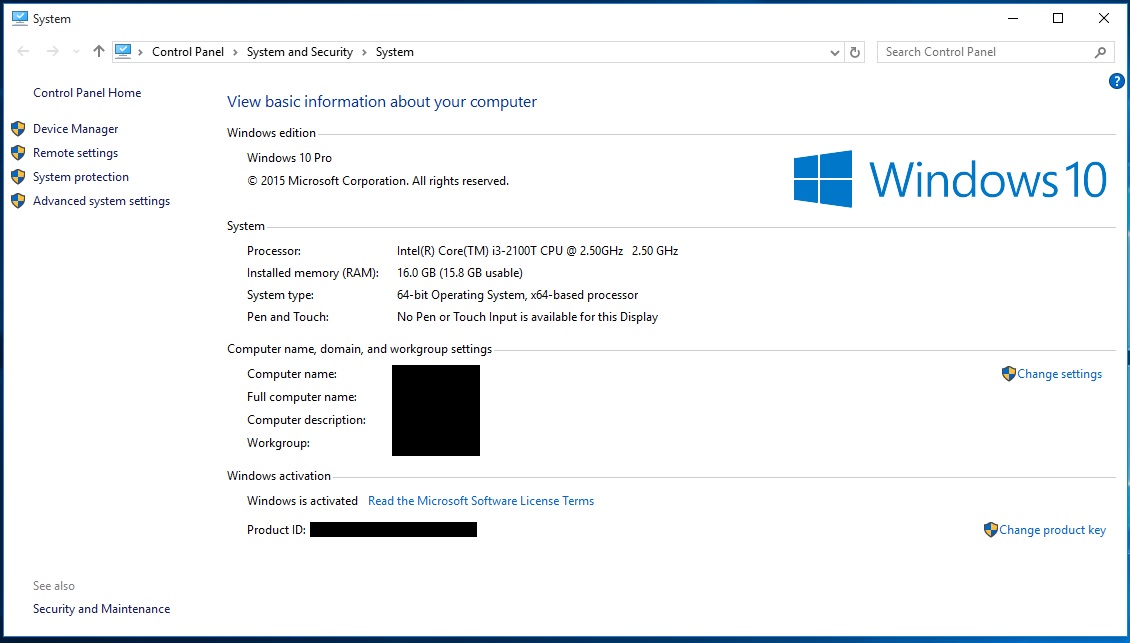Click the View basic information heading
The image size is (1130, 643).
coord(382,102)
